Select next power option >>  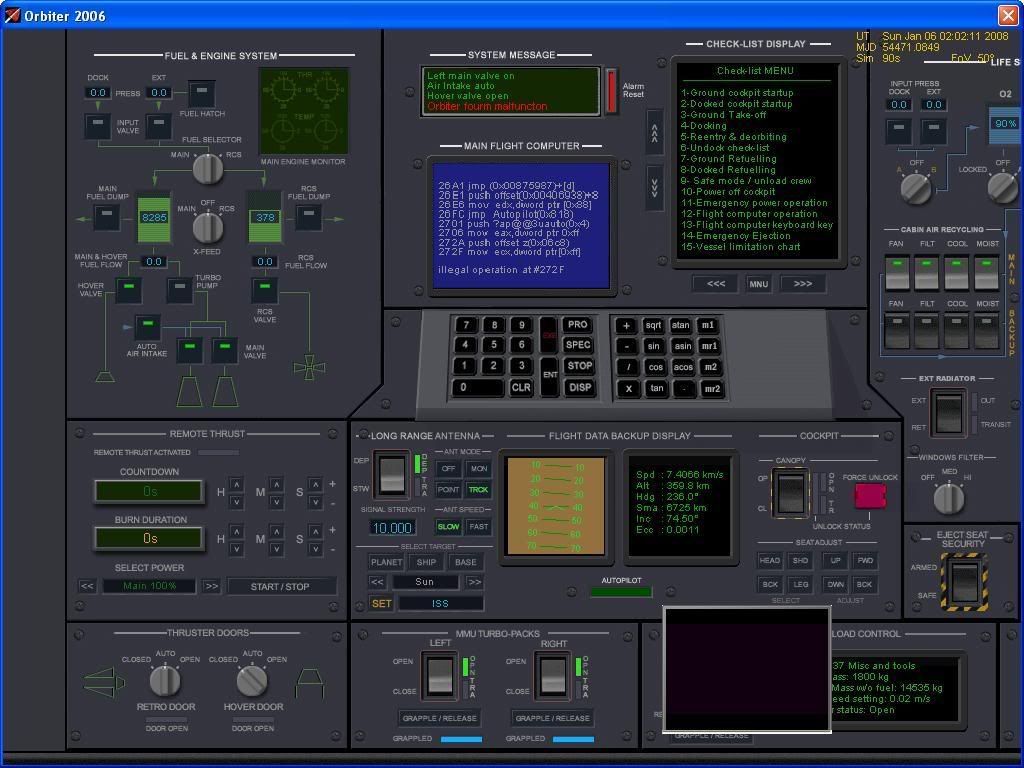tap(211, 586)
